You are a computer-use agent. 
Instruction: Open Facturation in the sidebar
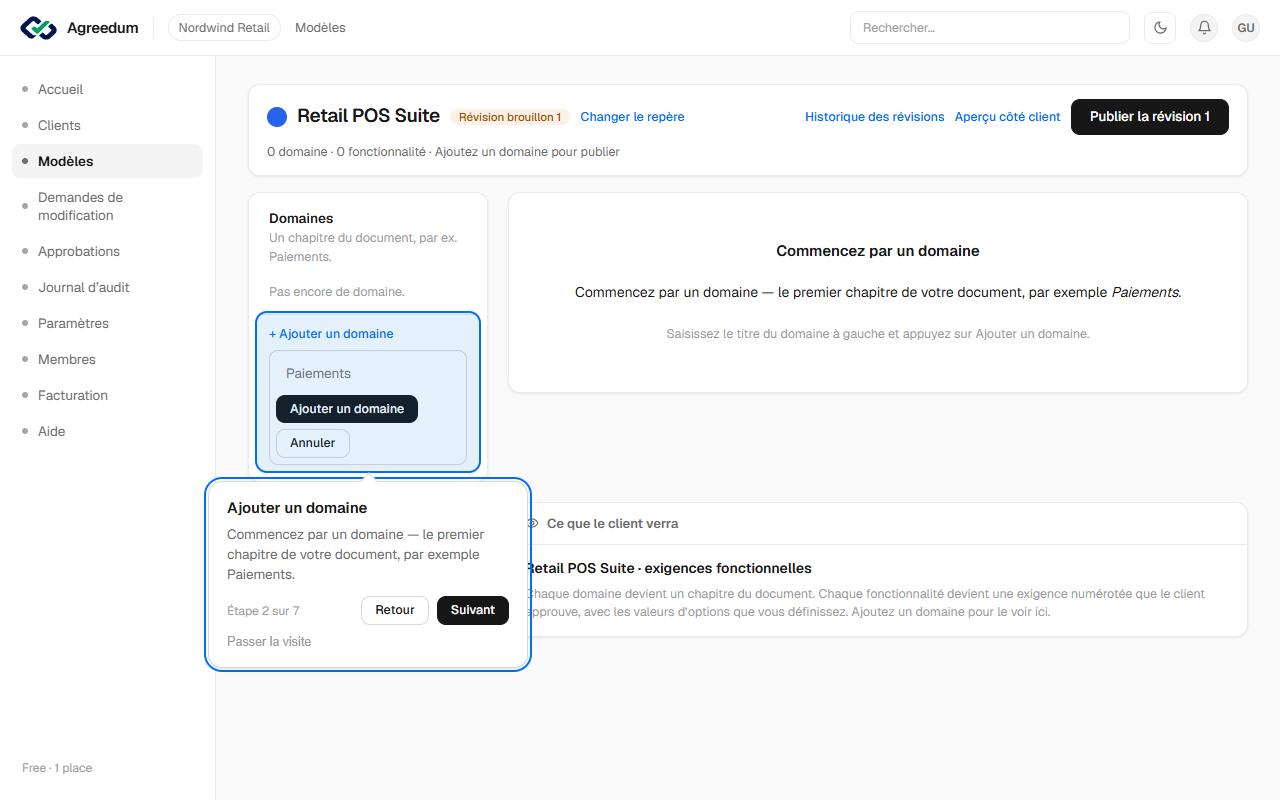point(107,395)
